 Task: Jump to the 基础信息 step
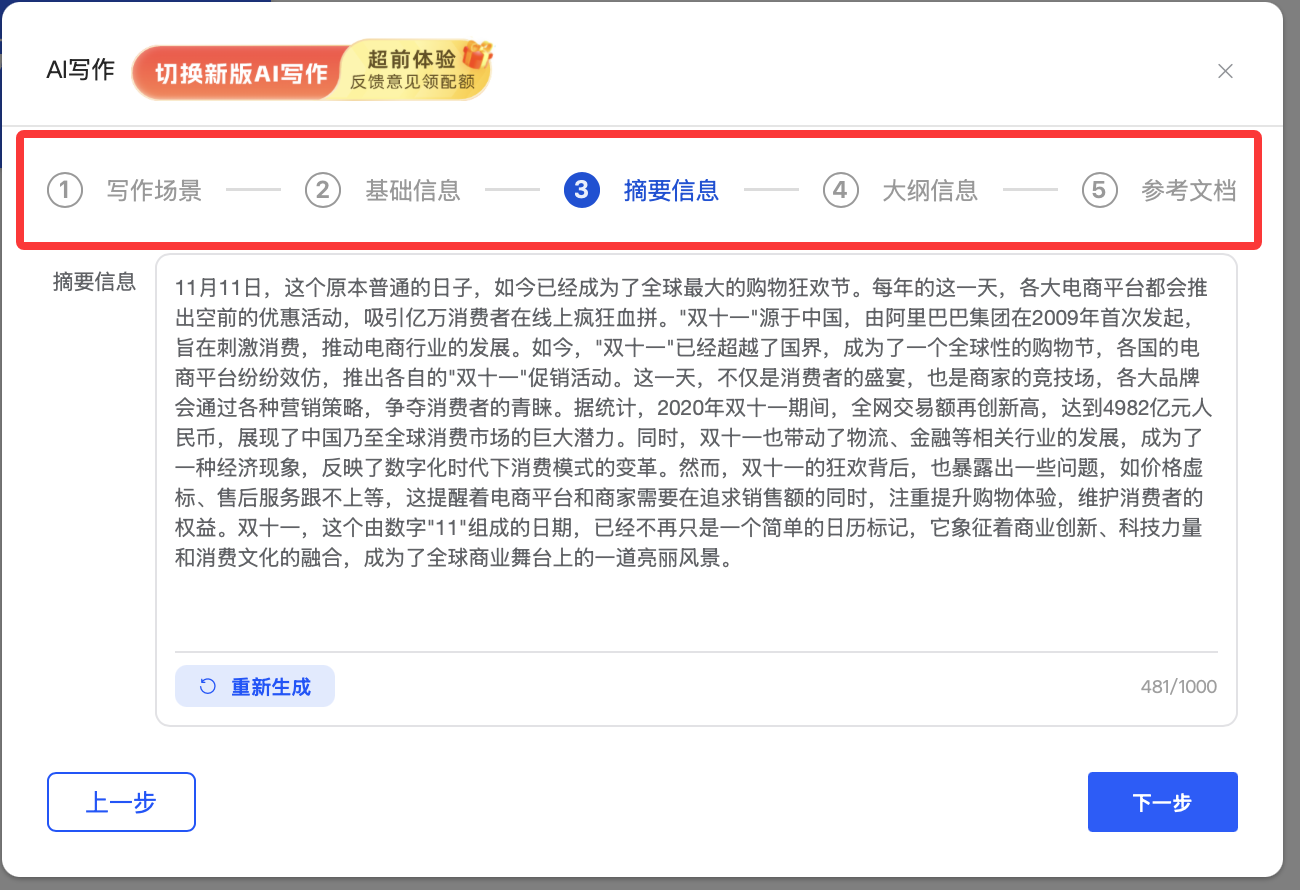coord(412,190)
